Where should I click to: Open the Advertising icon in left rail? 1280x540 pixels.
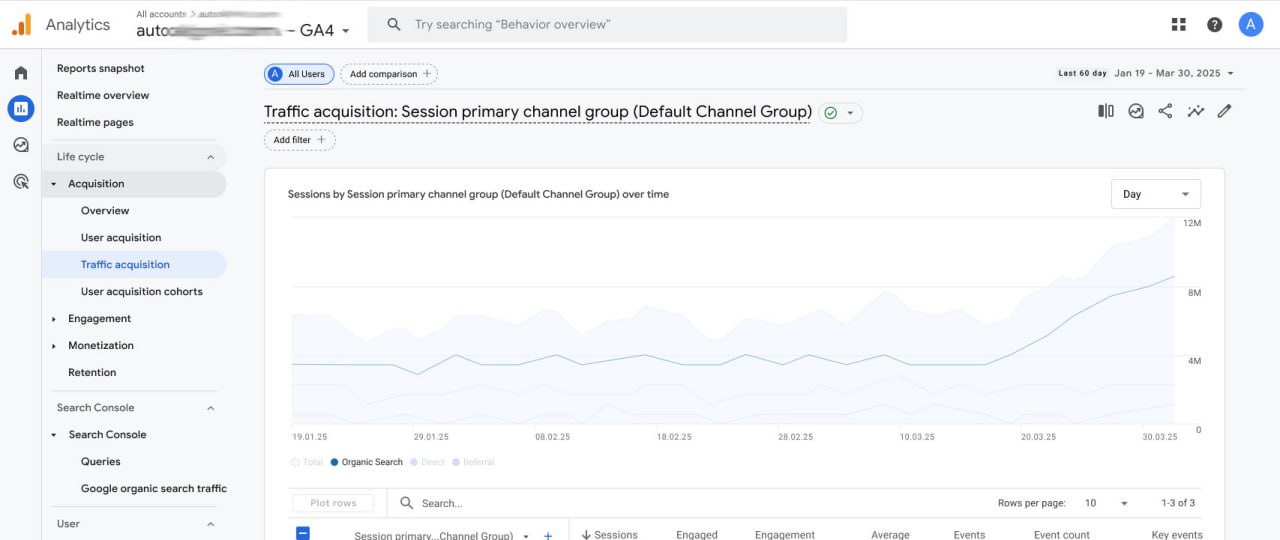(21, 181)
